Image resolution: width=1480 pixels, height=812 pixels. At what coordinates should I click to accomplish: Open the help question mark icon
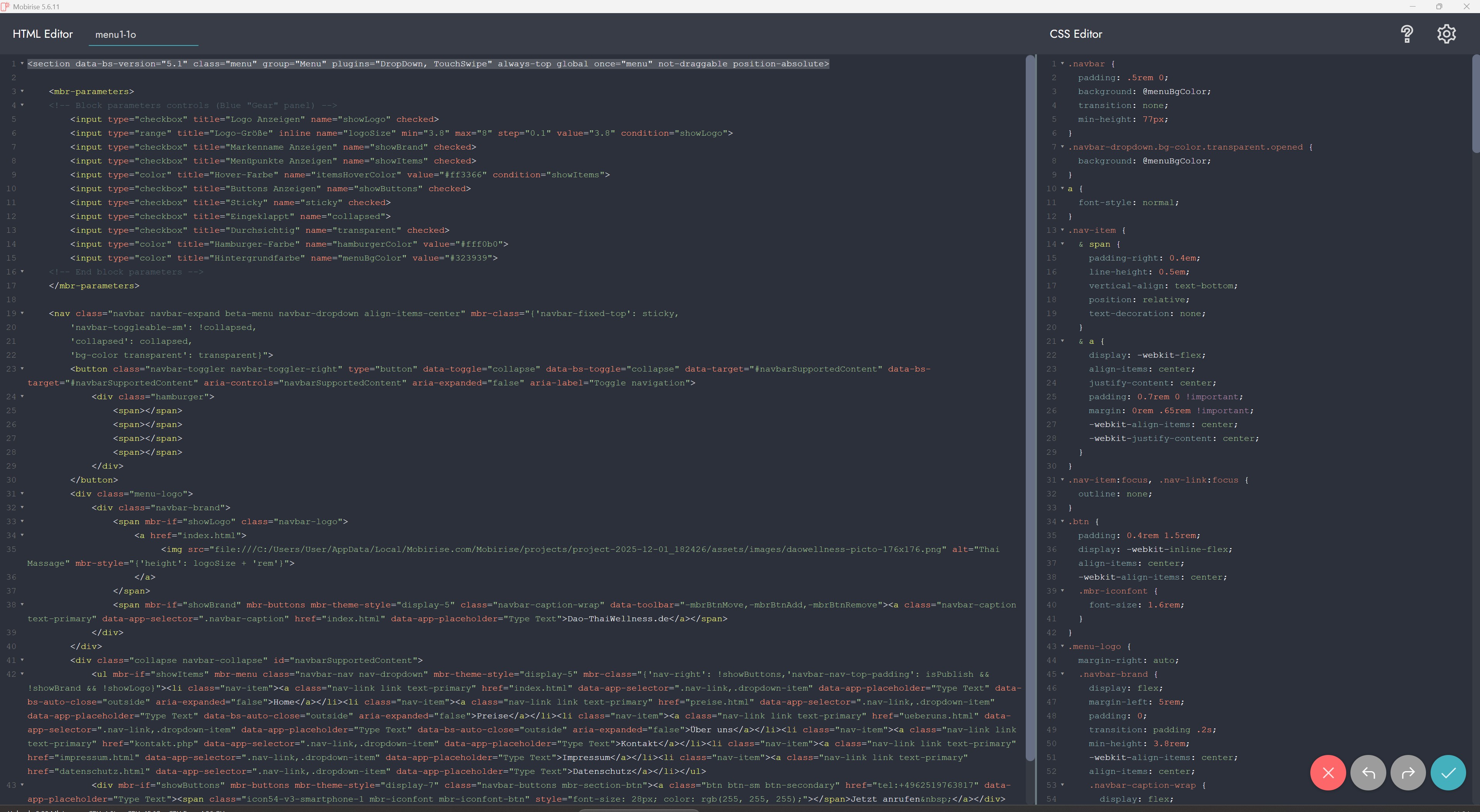tap(1406, 34)
